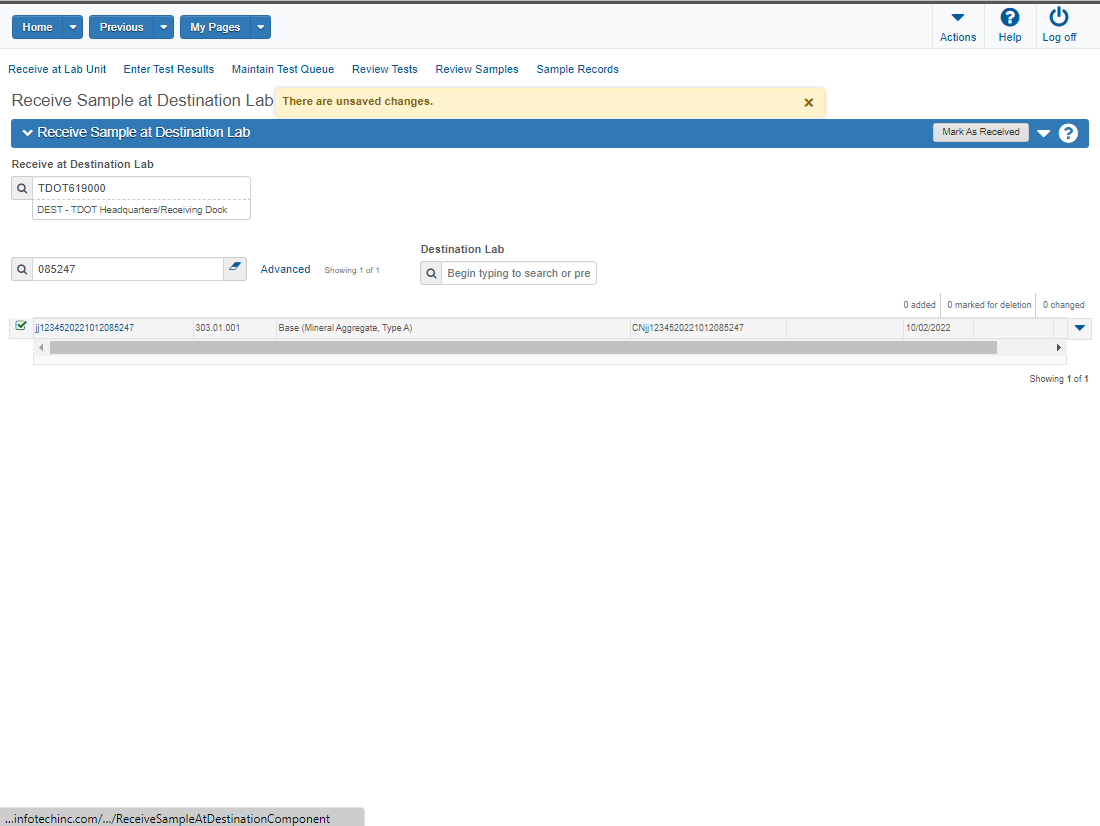Open the Maintain Test Queue tab
The width and height of the screenshot is (1100, 826).
click(x=283, y=69)
